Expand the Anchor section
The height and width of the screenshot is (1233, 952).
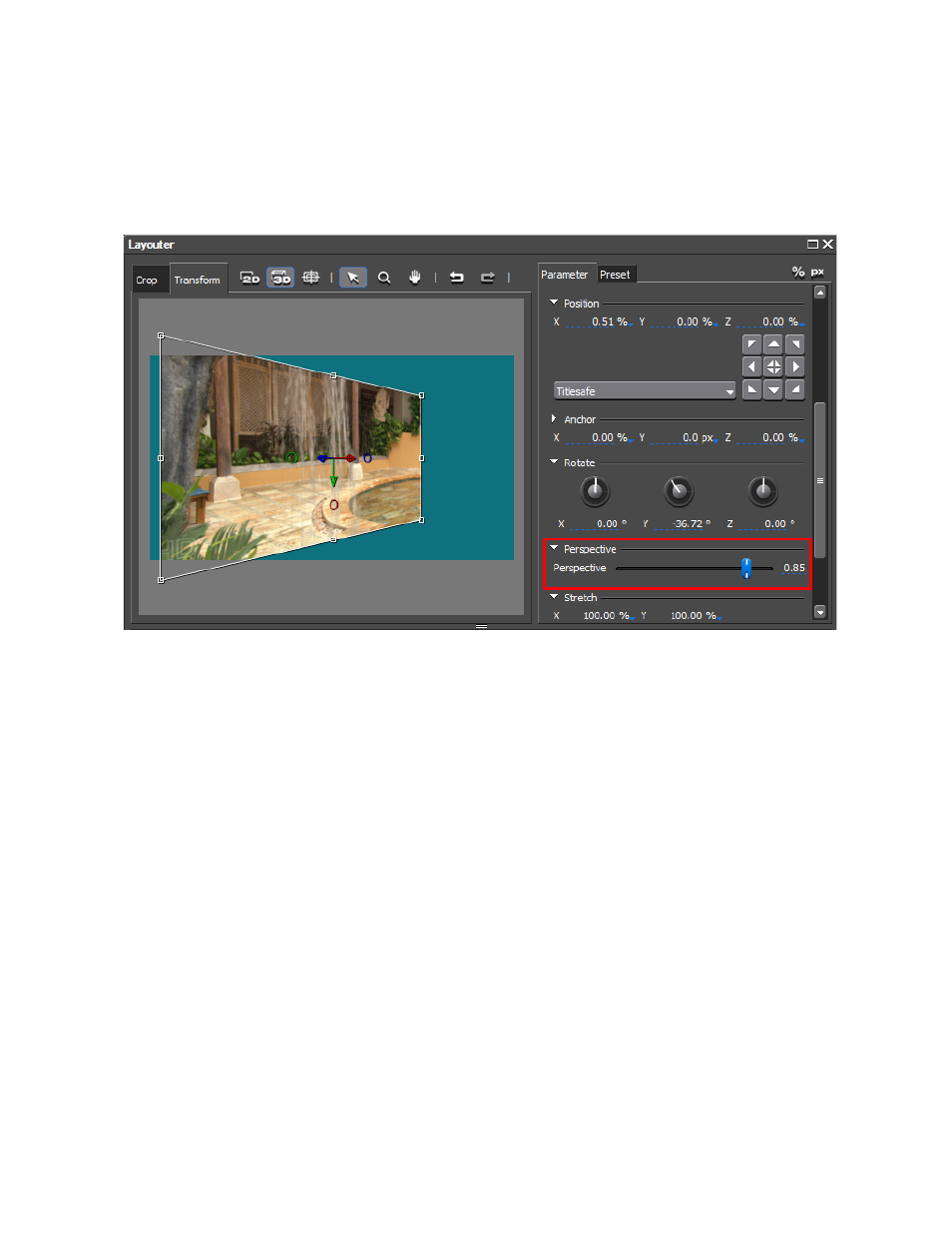554,419
